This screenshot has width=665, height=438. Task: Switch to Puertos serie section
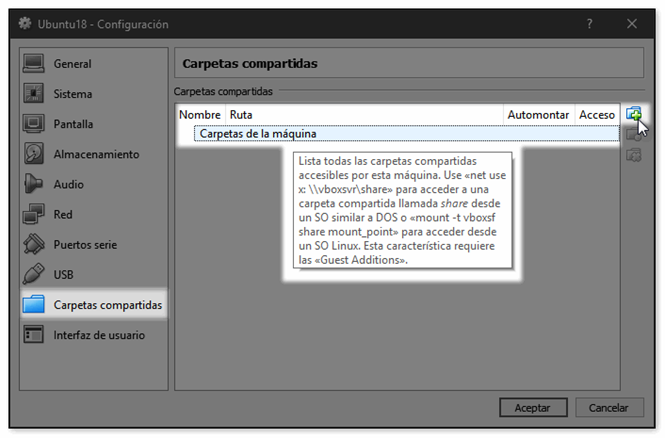click(x=94, y=244)
